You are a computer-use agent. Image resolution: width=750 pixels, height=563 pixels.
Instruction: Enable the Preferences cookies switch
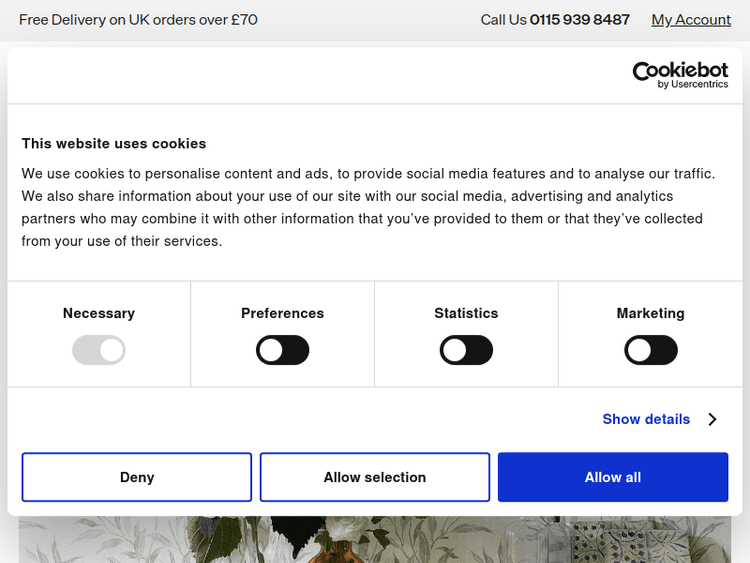tap(283, 350)
